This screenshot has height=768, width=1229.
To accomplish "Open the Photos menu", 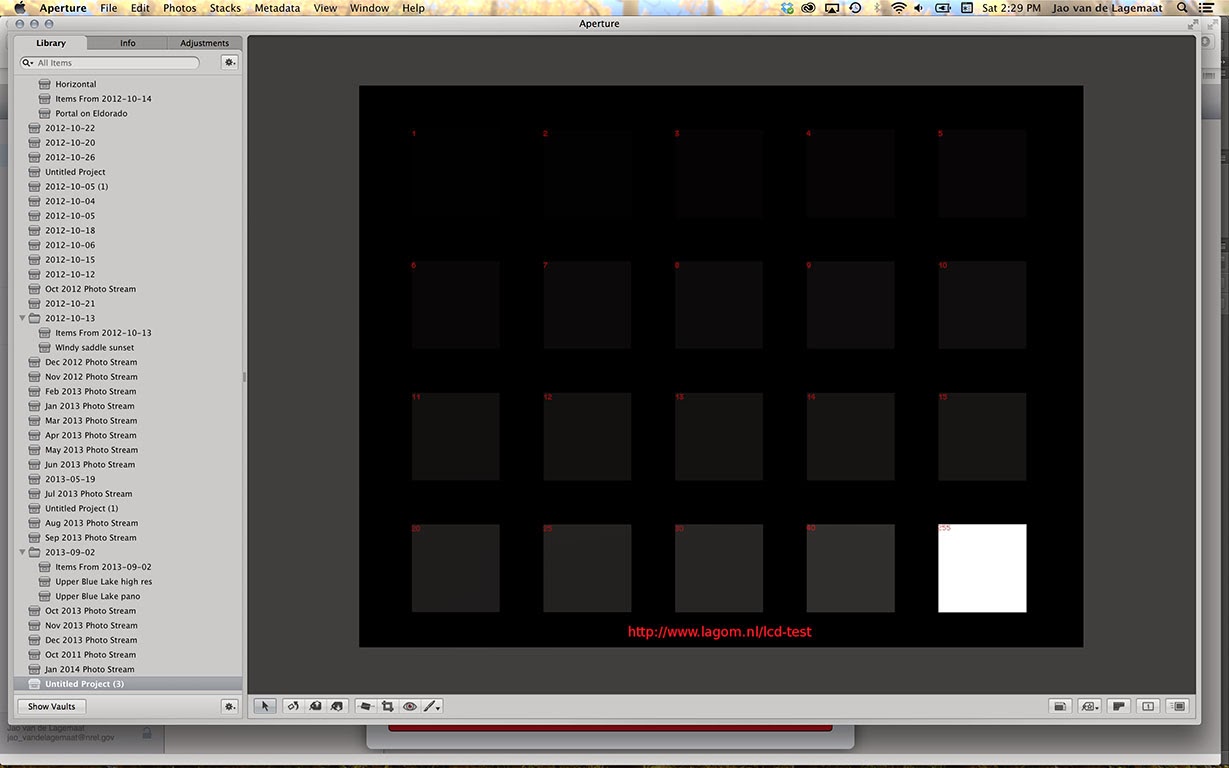I will pyautogui.click(x=180, y=8).
